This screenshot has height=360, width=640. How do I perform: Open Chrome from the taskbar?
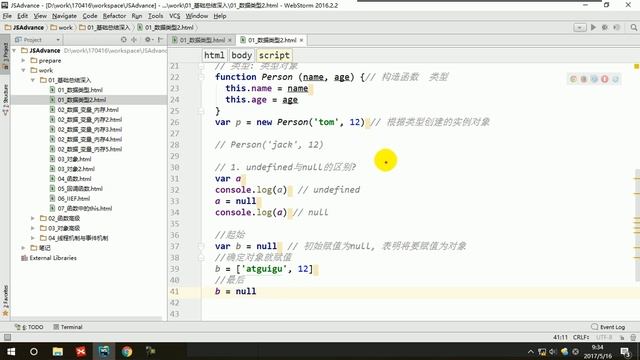127,351
